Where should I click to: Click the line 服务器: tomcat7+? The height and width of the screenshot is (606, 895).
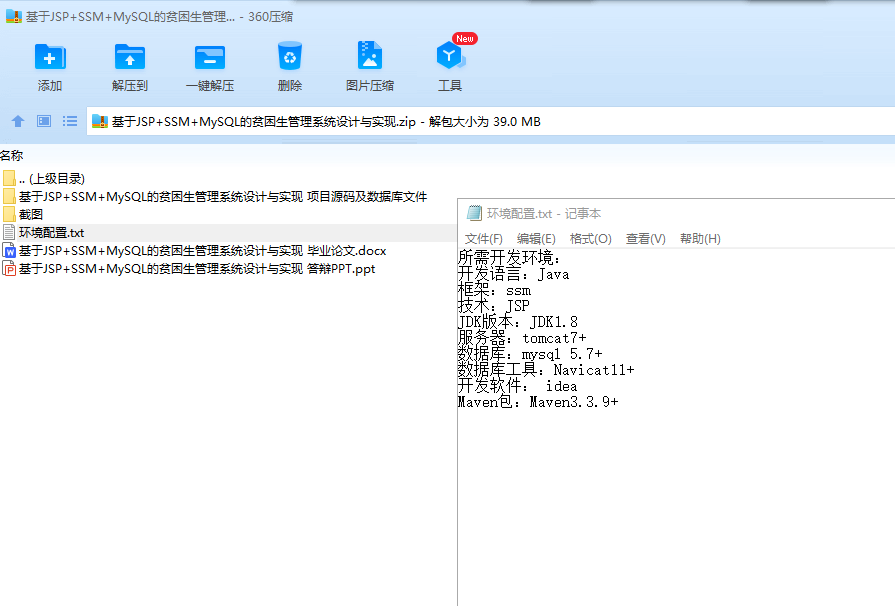pos(522,338)
